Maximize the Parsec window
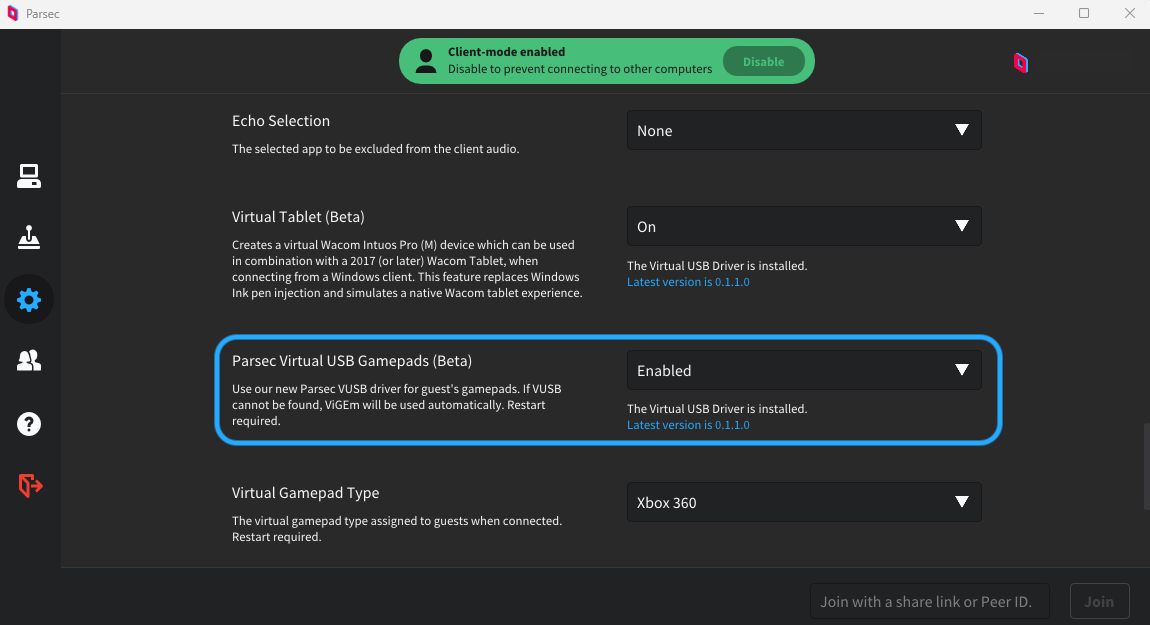This screenshot has width=1150, height=625. (x=1084, y=13)
